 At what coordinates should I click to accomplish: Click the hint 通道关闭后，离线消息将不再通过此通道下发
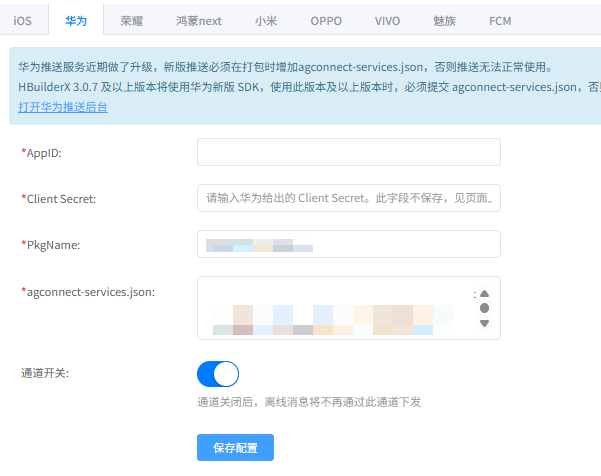(x=309, y=402)
